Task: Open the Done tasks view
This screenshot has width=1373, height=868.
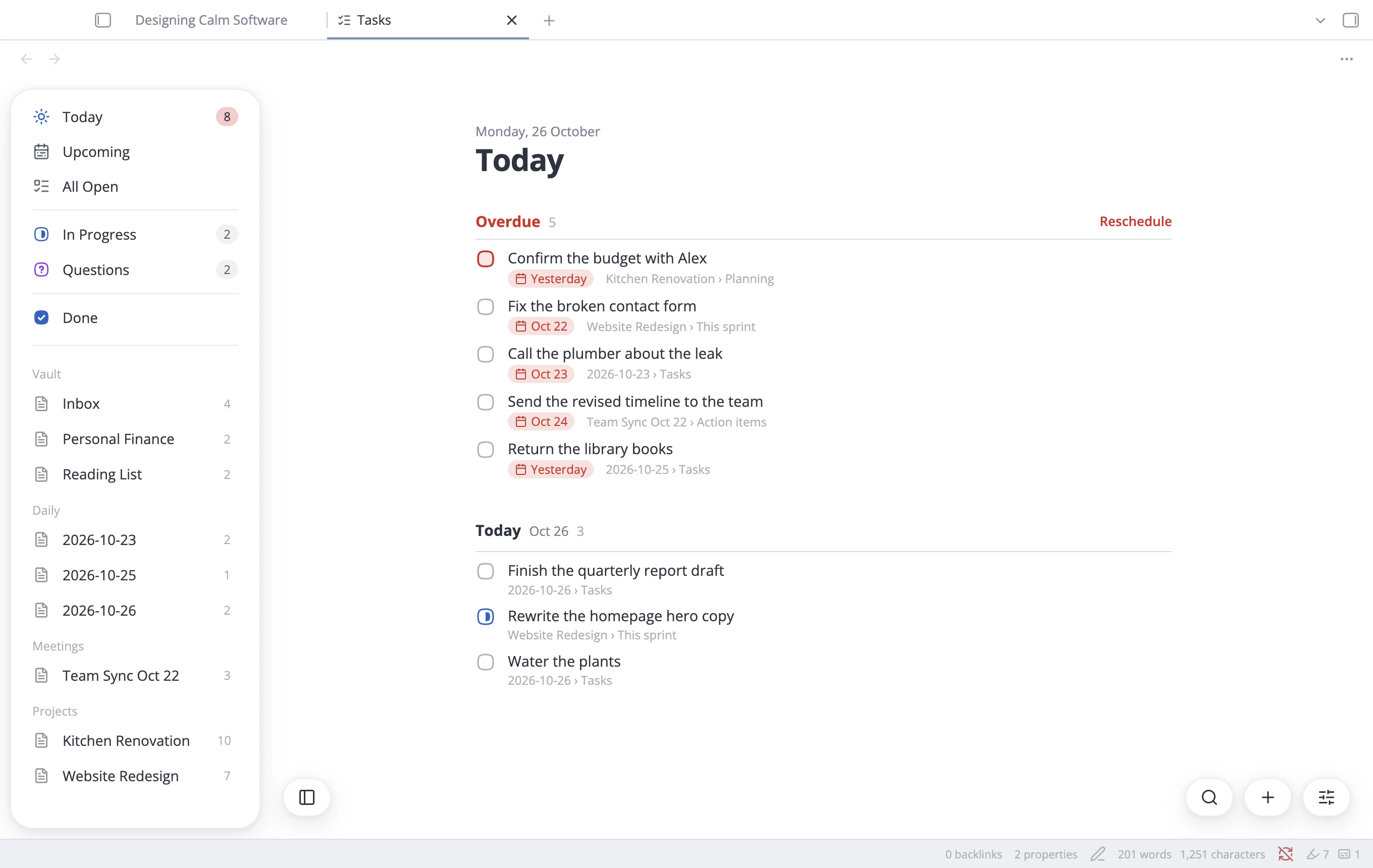Action: pos(135,317)
